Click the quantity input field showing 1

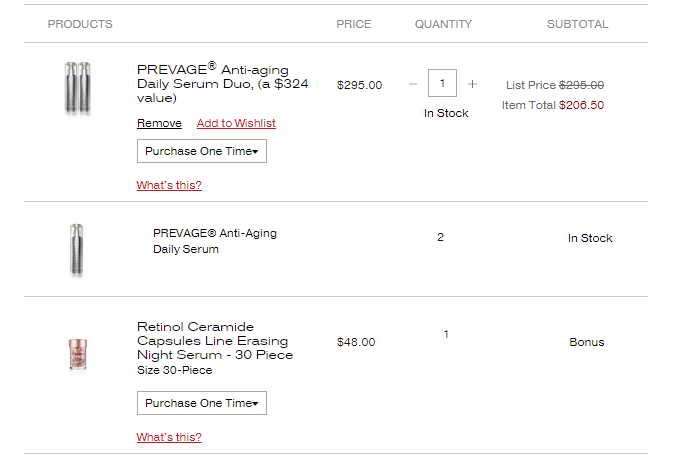[442, 83]
